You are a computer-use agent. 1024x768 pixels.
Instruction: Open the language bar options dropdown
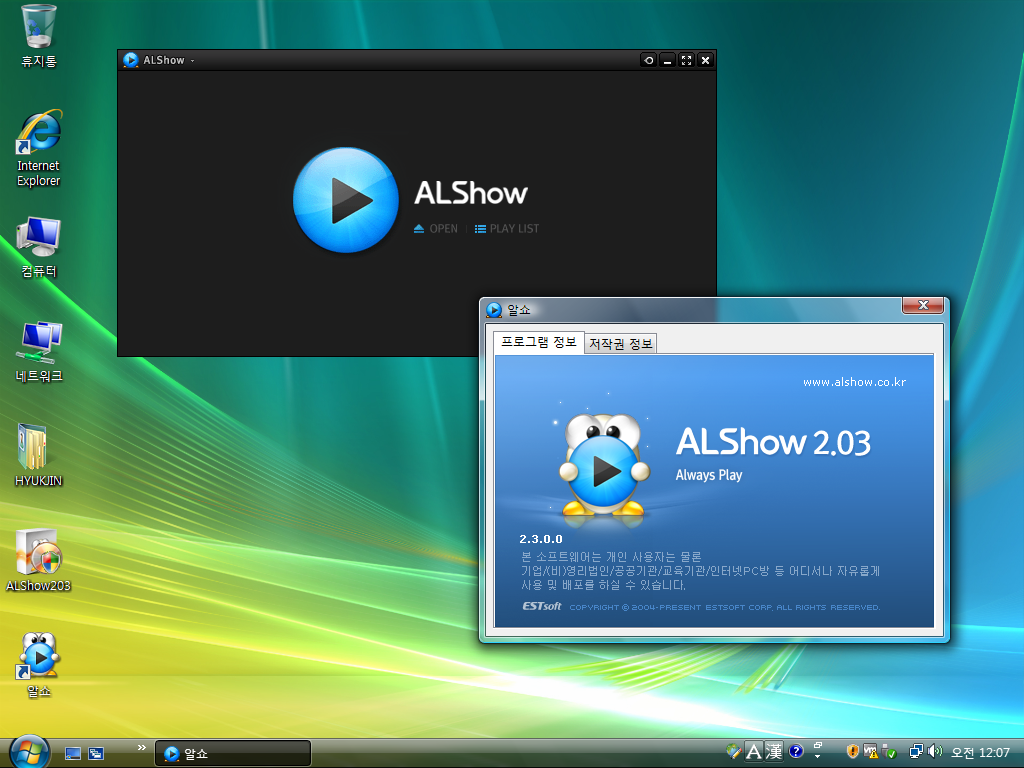[817, 757]
